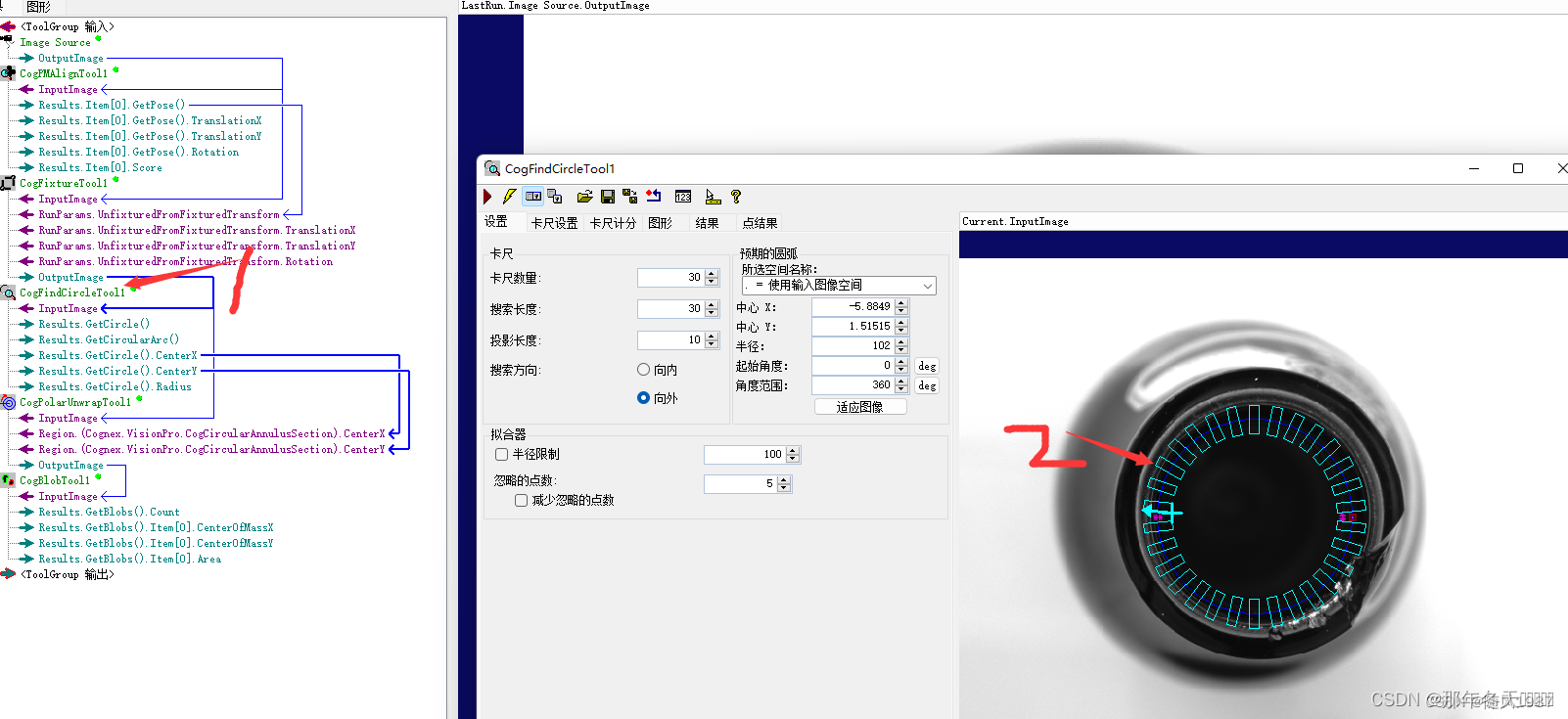Increase 投影长度 with its up spinner
The image size is (1568, 719).
[712, 337]
